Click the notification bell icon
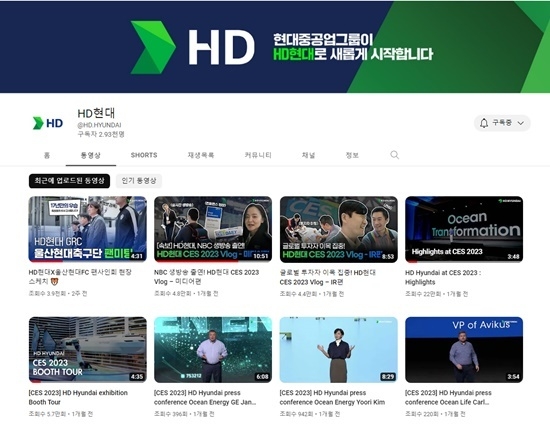Image resolution: width=550 pixels, height=430 pixels. tap(484, 123)
